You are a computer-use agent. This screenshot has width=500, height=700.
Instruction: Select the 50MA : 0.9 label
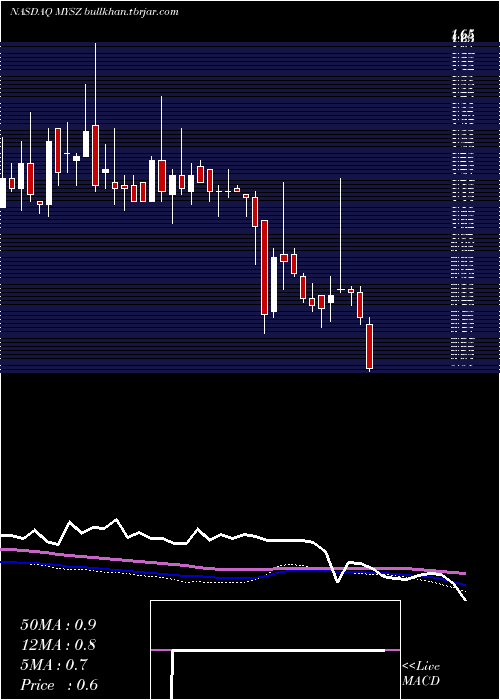[58, 625]
